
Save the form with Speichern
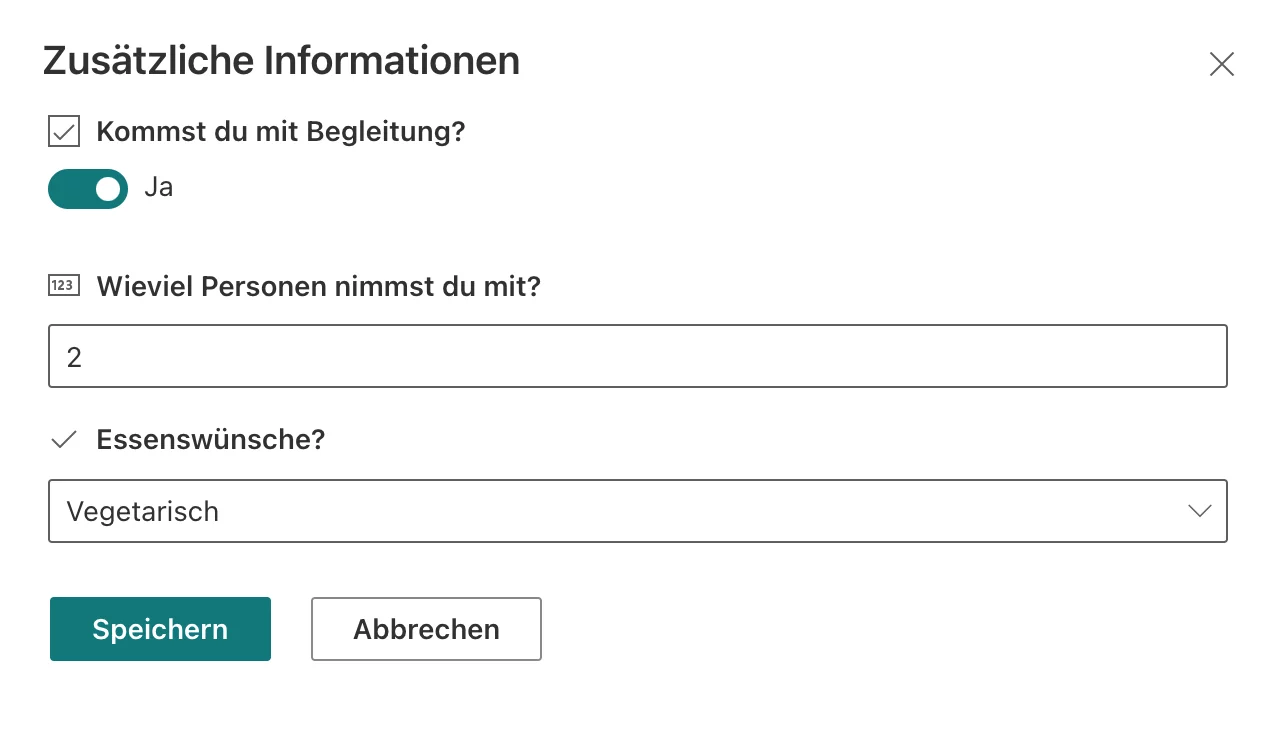tap(160, 629)
